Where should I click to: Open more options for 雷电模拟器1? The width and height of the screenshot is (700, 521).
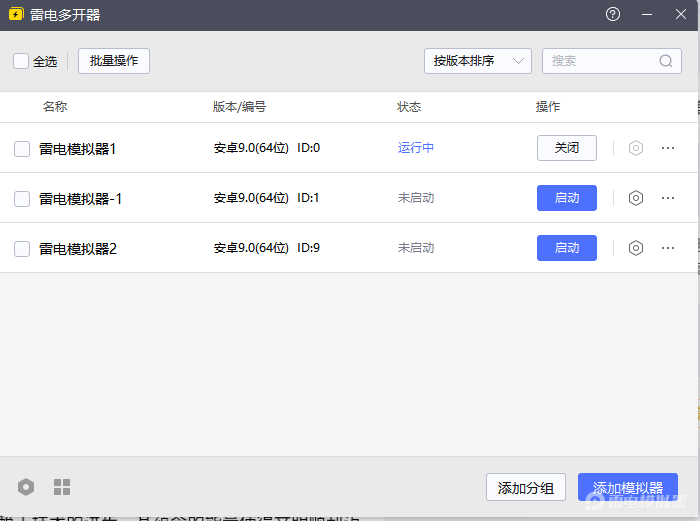(x=668, y=148)
